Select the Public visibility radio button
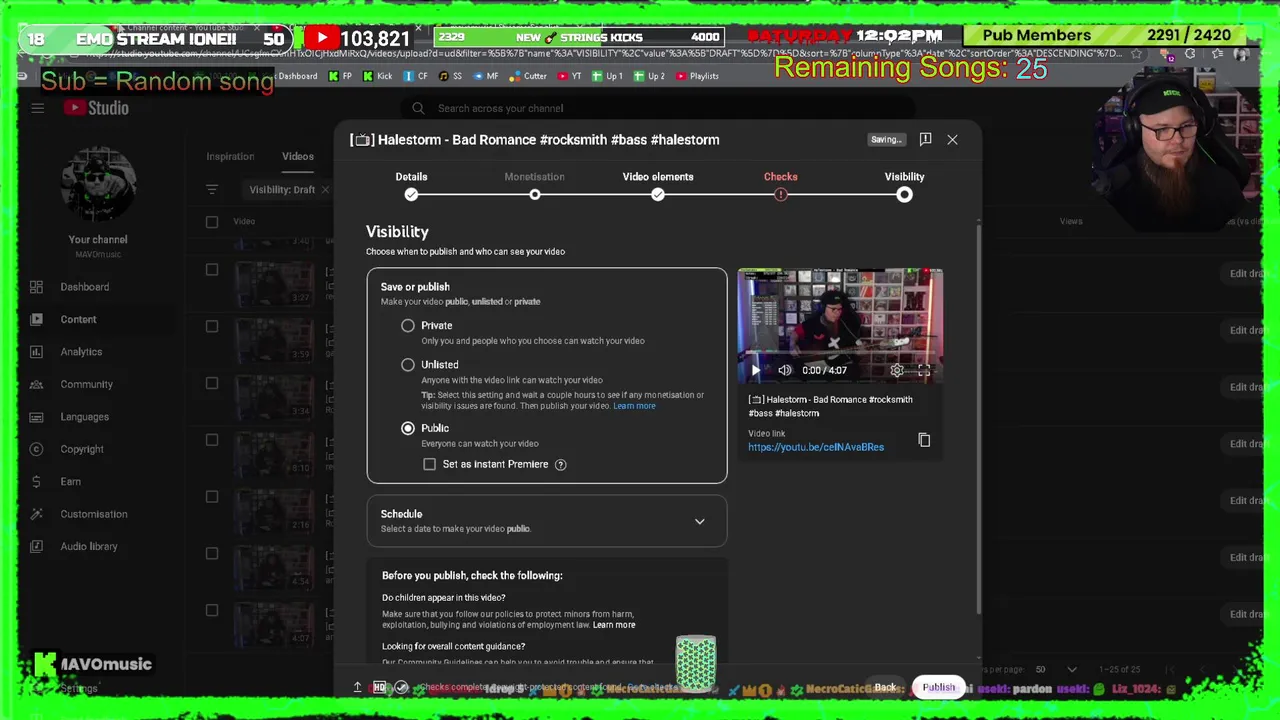The image size is (1280, 720). point(408,428)
